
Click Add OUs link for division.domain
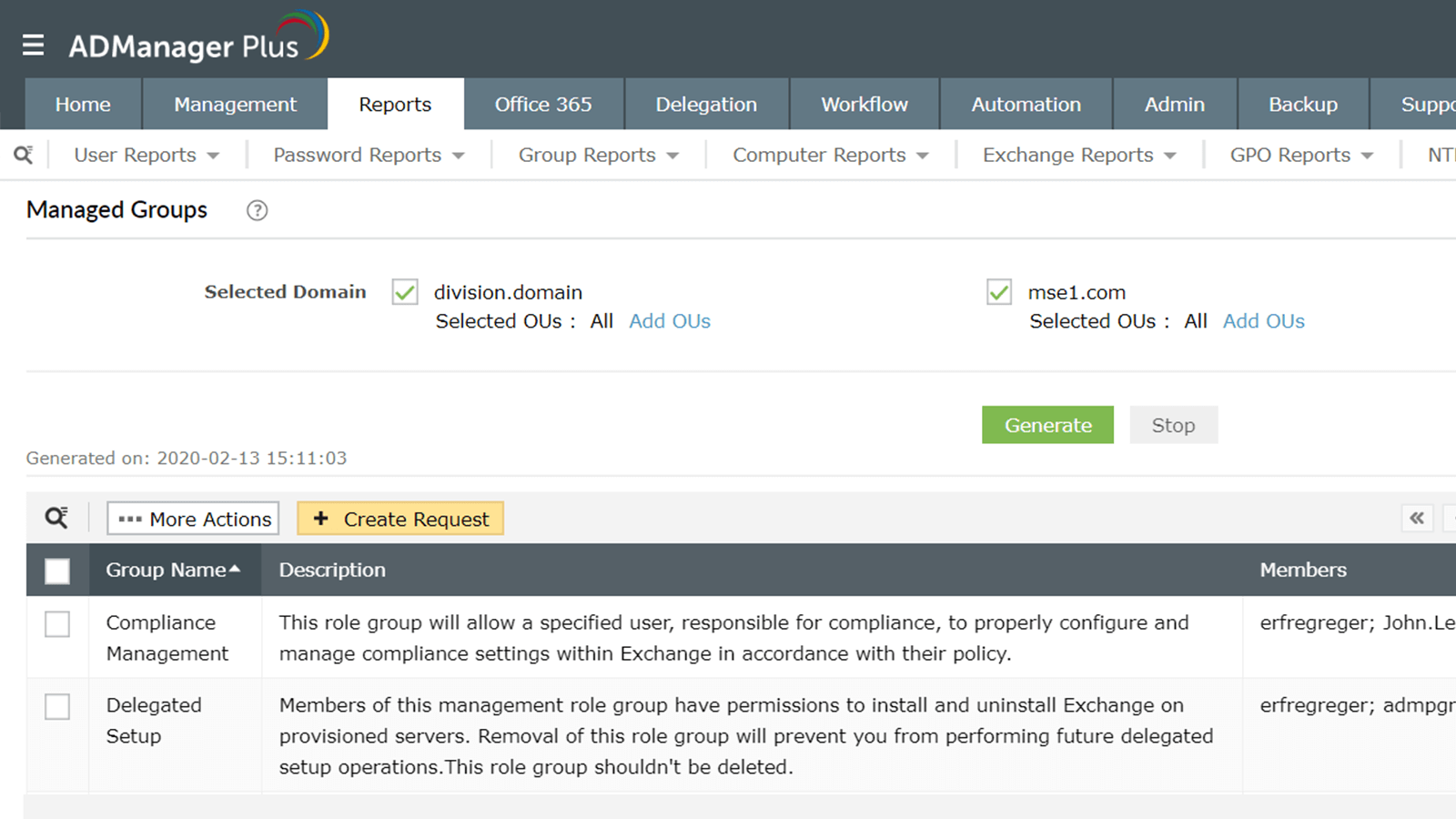(x=670, y=321)
